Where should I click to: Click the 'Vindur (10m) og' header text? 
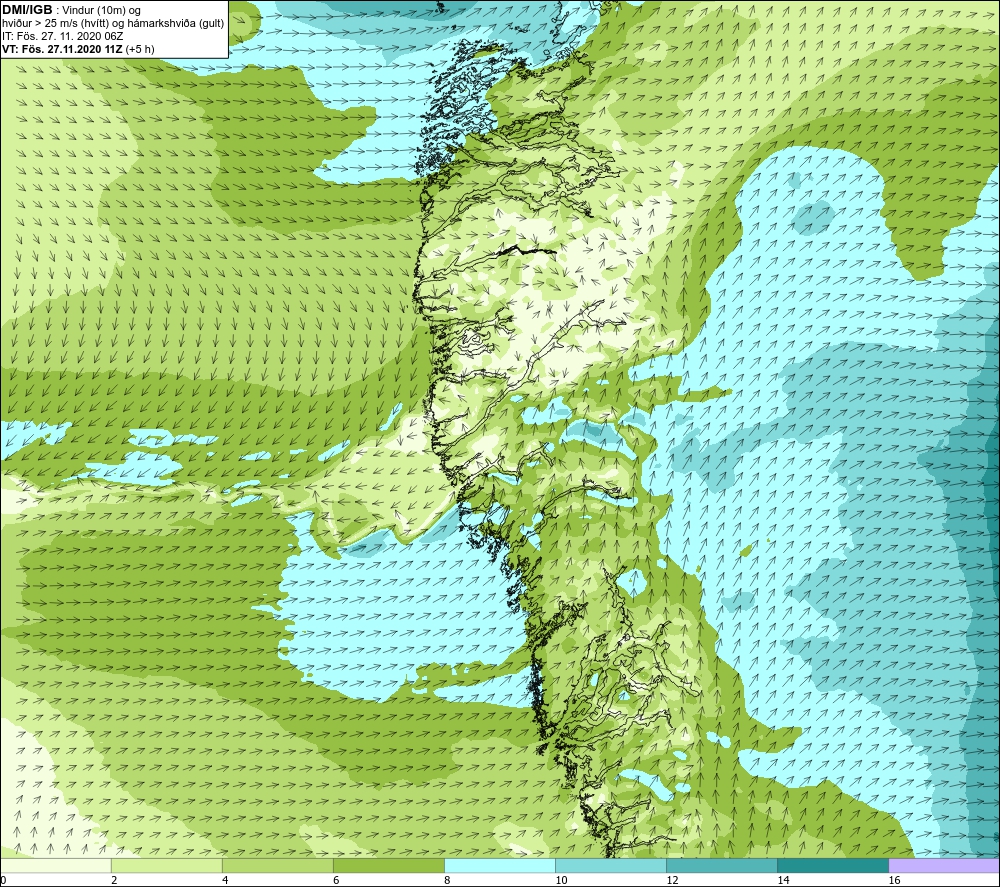(103, 11)
